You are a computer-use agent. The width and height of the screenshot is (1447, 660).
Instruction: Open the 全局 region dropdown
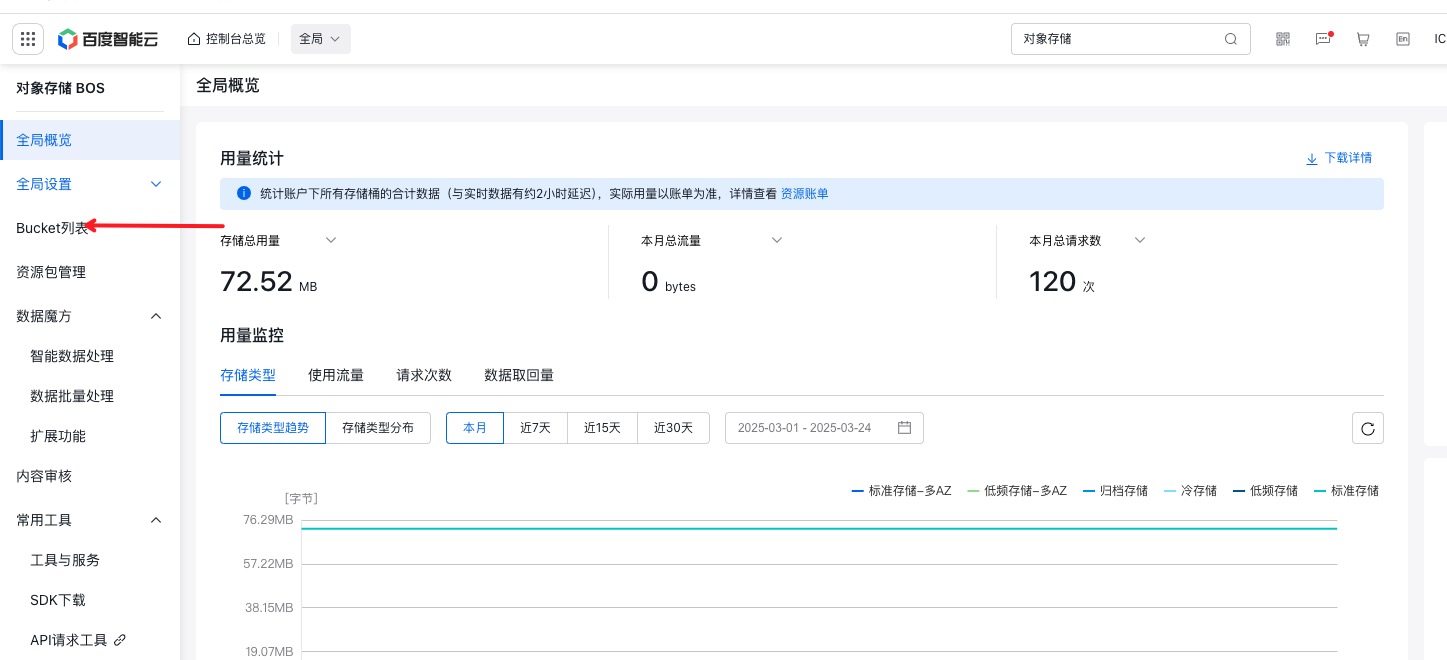pyautogui.click(x=320, y=39)
